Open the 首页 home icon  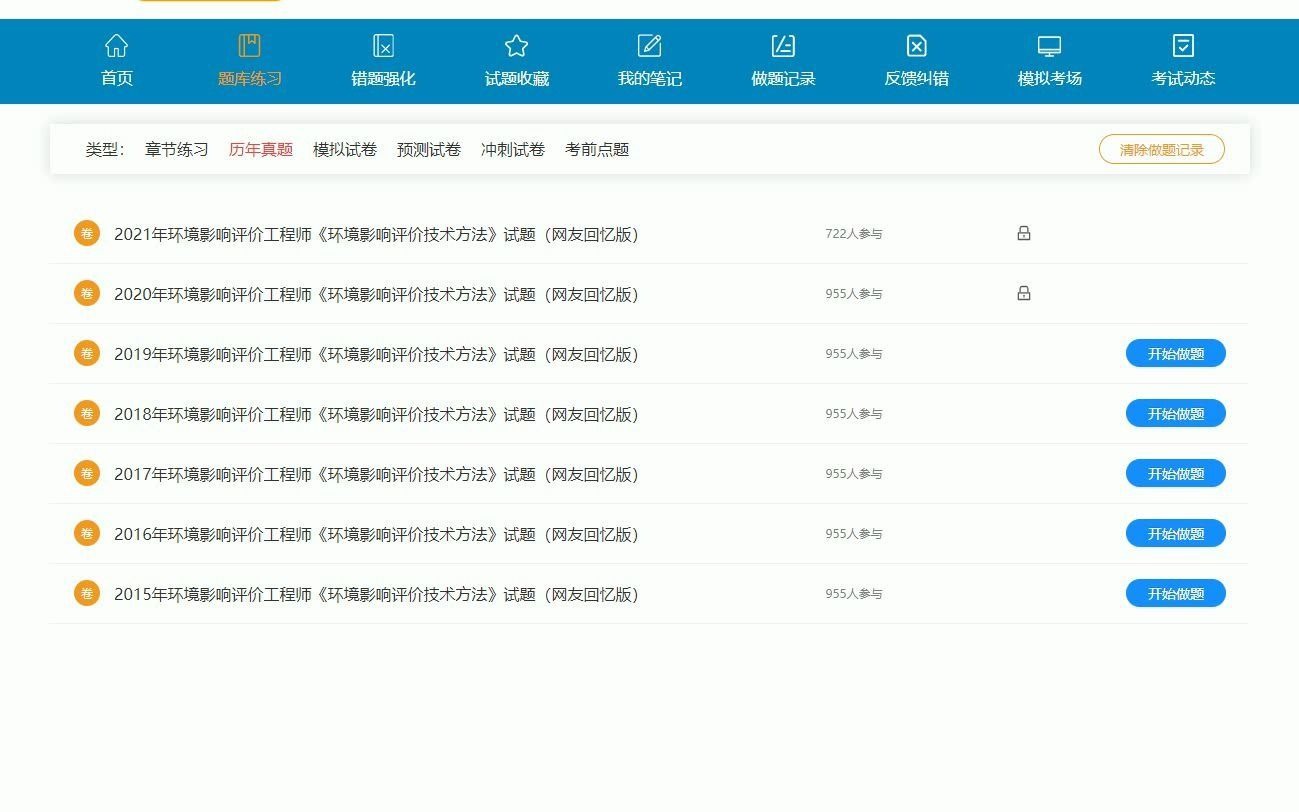(117, 46)
